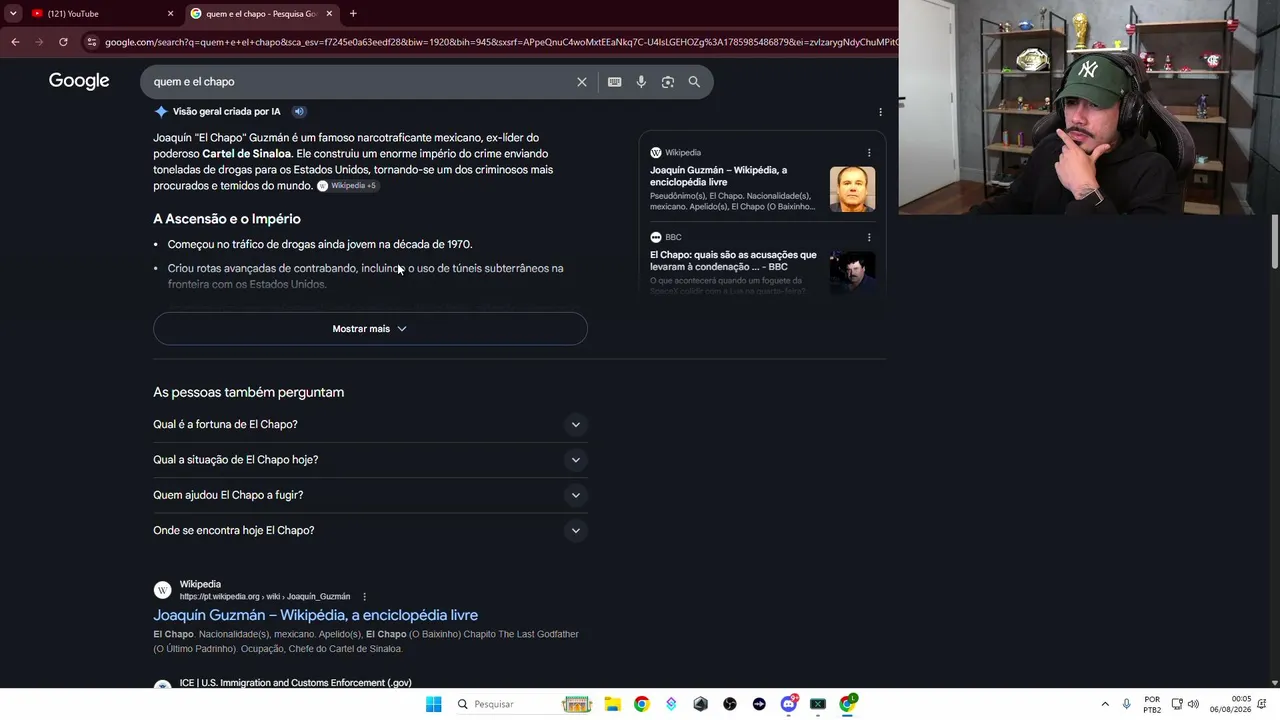
Task: Search by image with the Lens icon
Action: 668,82
